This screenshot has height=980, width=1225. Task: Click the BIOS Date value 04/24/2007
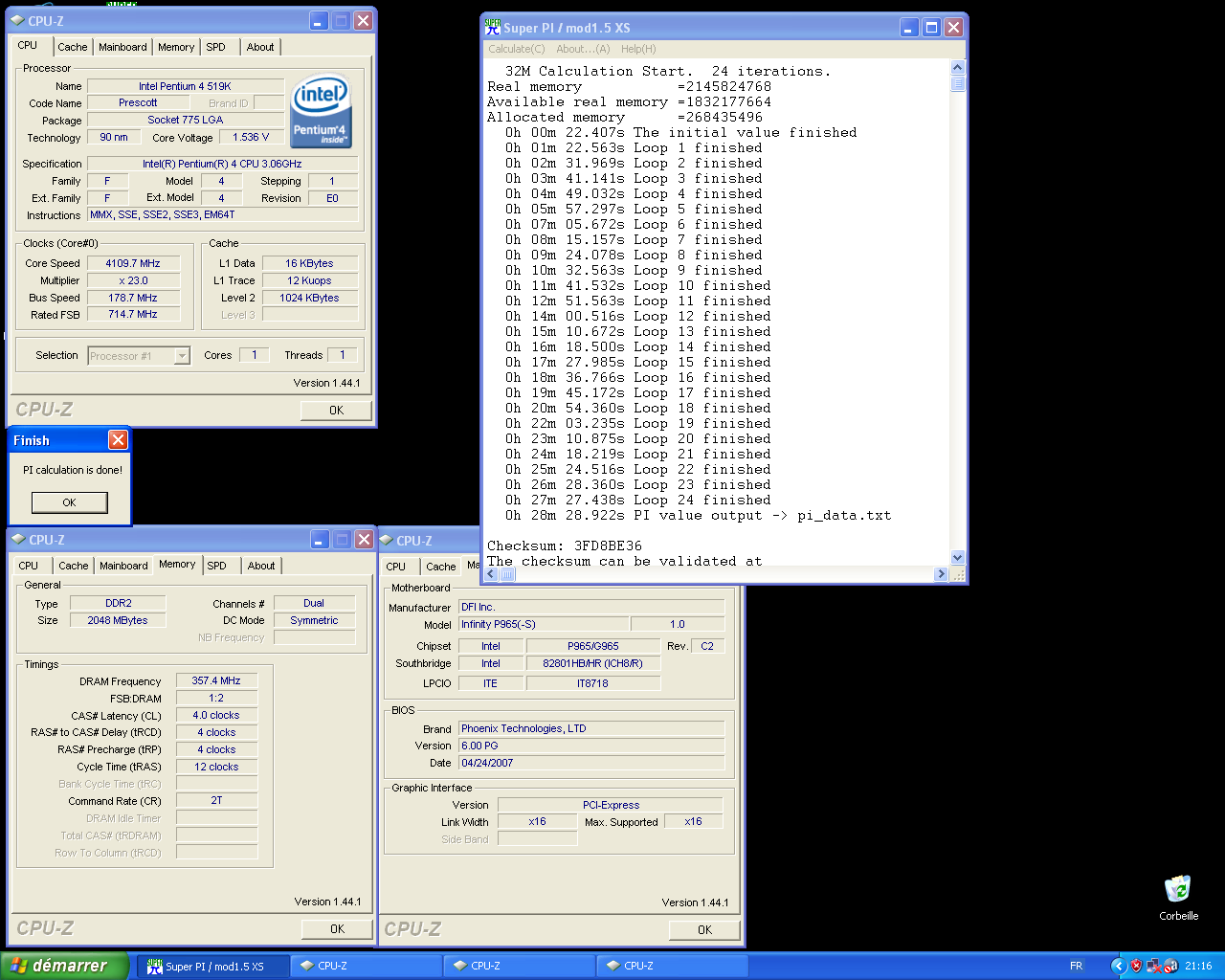pos(591,763)
